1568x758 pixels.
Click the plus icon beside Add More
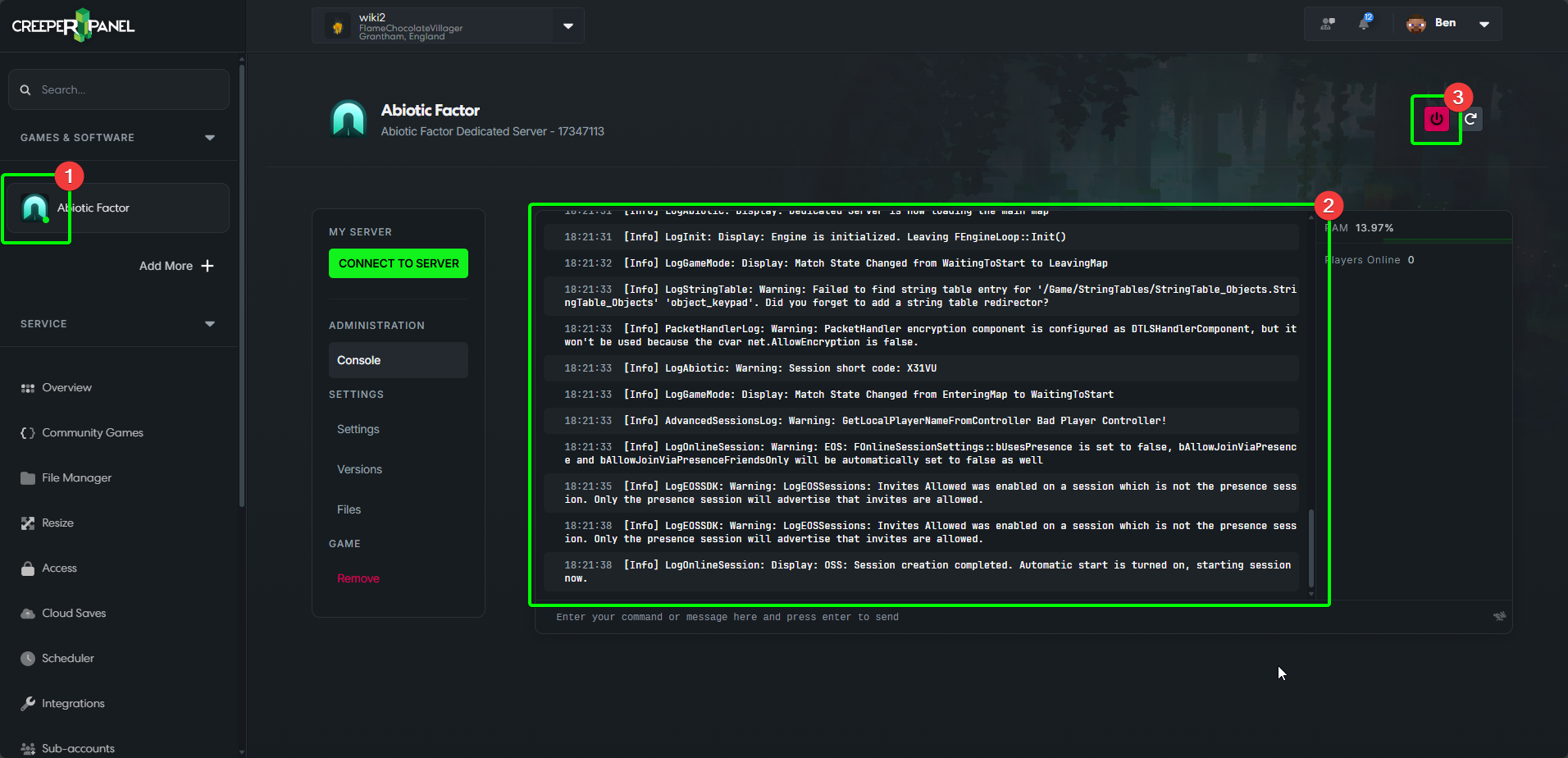[207, 266]
